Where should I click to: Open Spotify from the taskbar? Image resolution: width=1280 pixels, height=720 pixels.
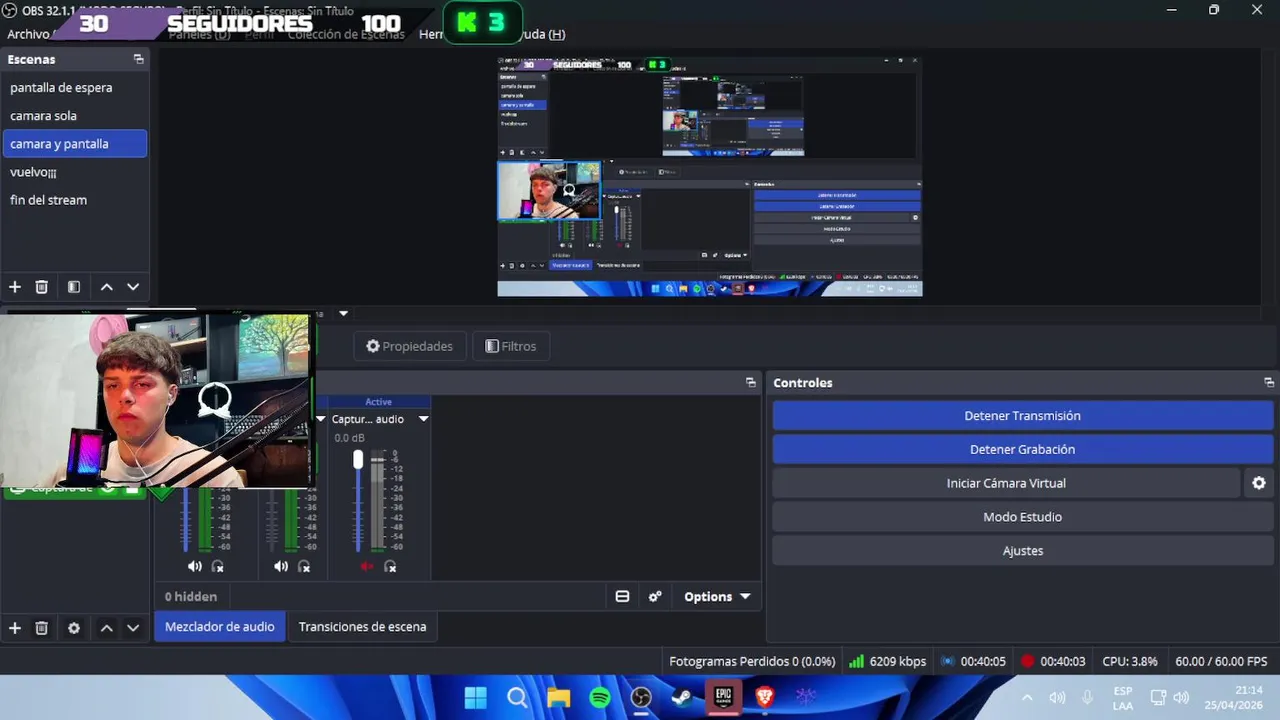[x=600, y=697]
